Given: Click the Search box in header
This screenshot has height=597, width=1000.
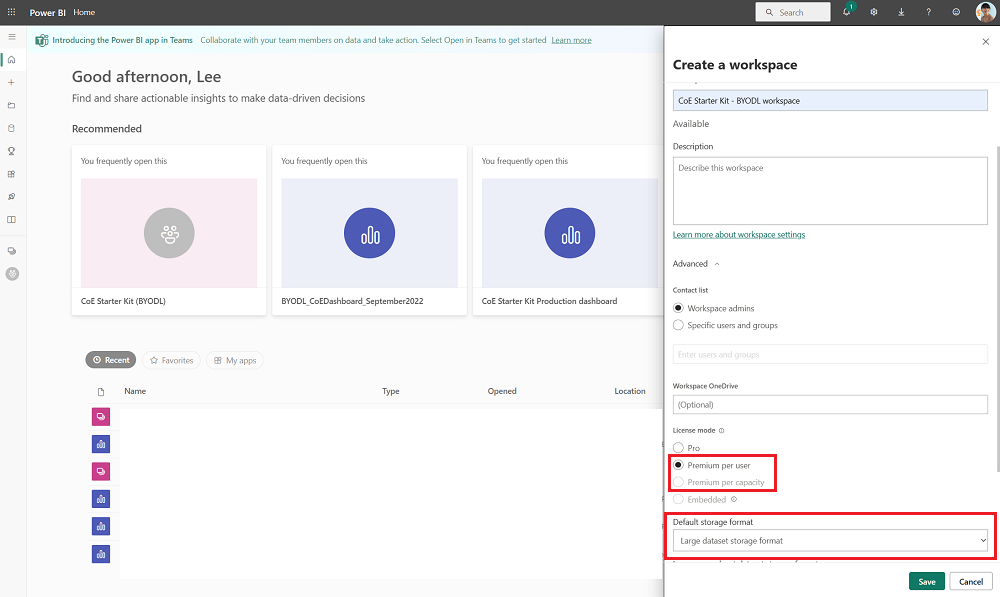Looking at the screenshot, I should click(793, 12).
